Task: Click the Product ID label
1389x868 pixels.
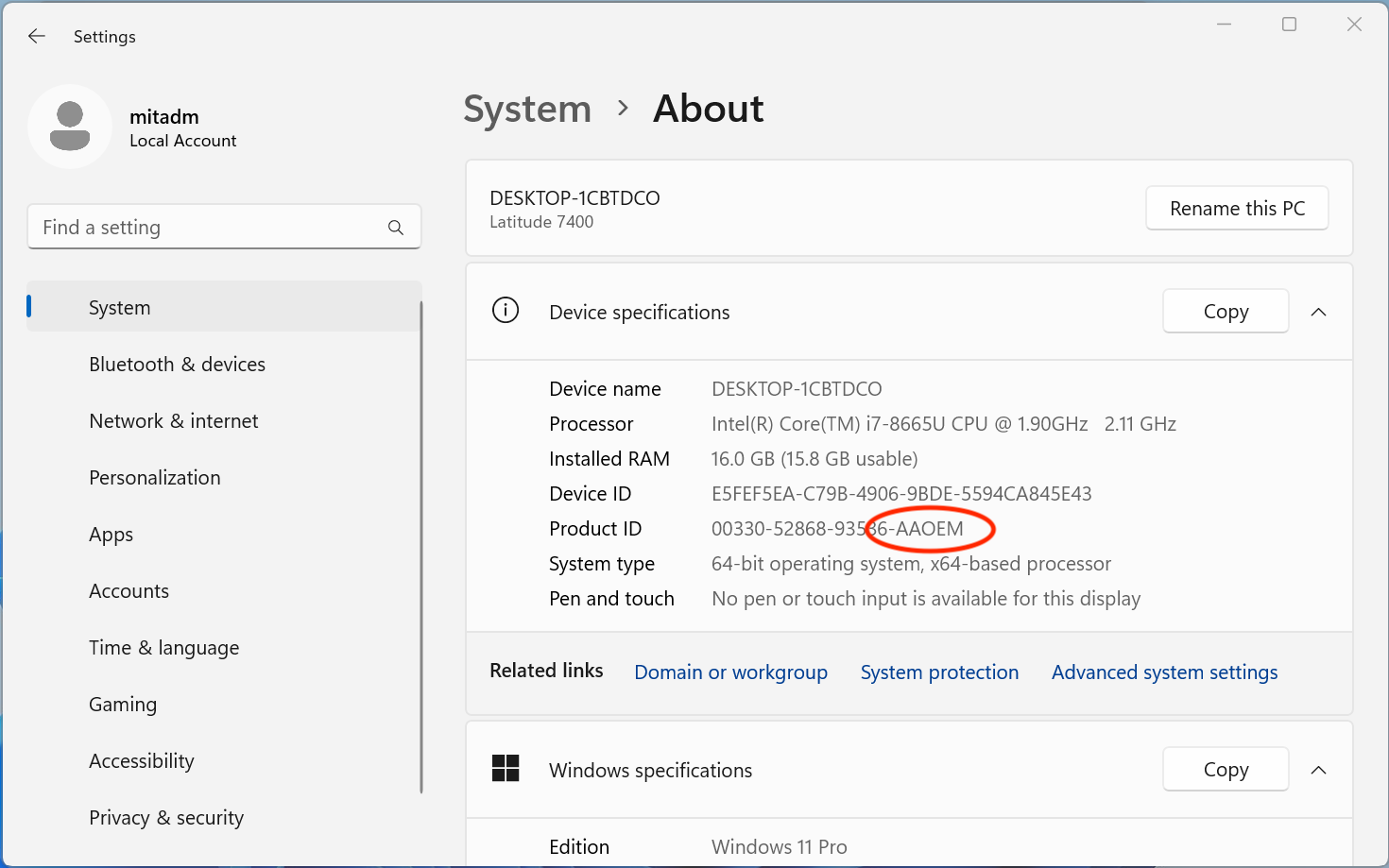Action: [595, 529]
